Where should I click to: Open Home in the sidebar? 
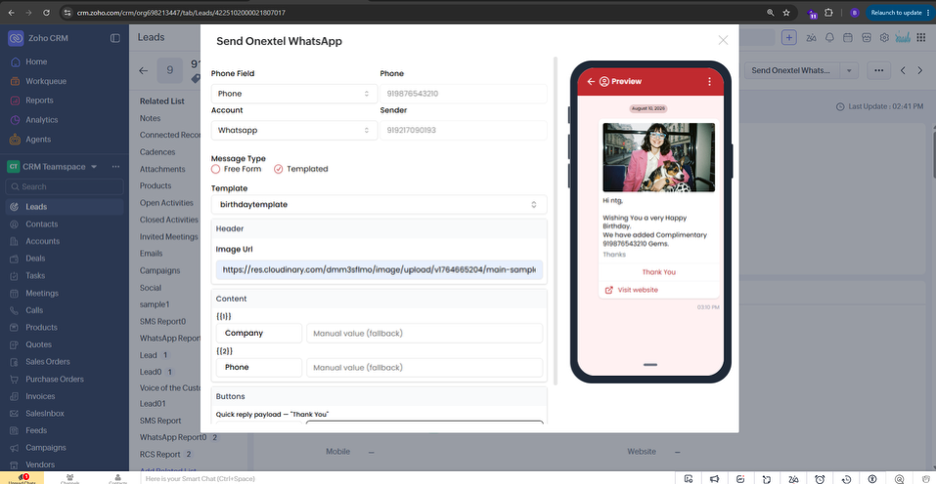point(36,61)
